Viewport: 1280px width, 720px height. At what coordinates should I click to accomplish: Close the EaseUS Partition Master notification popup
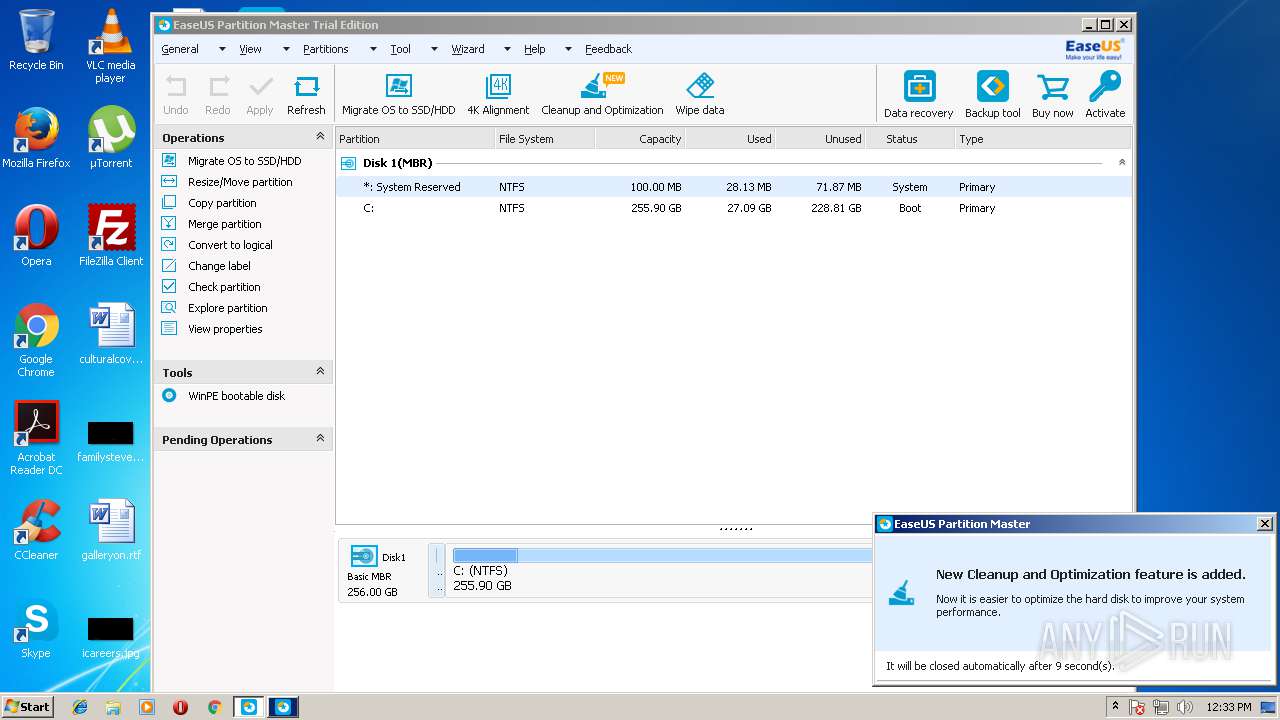[1264, 524]
